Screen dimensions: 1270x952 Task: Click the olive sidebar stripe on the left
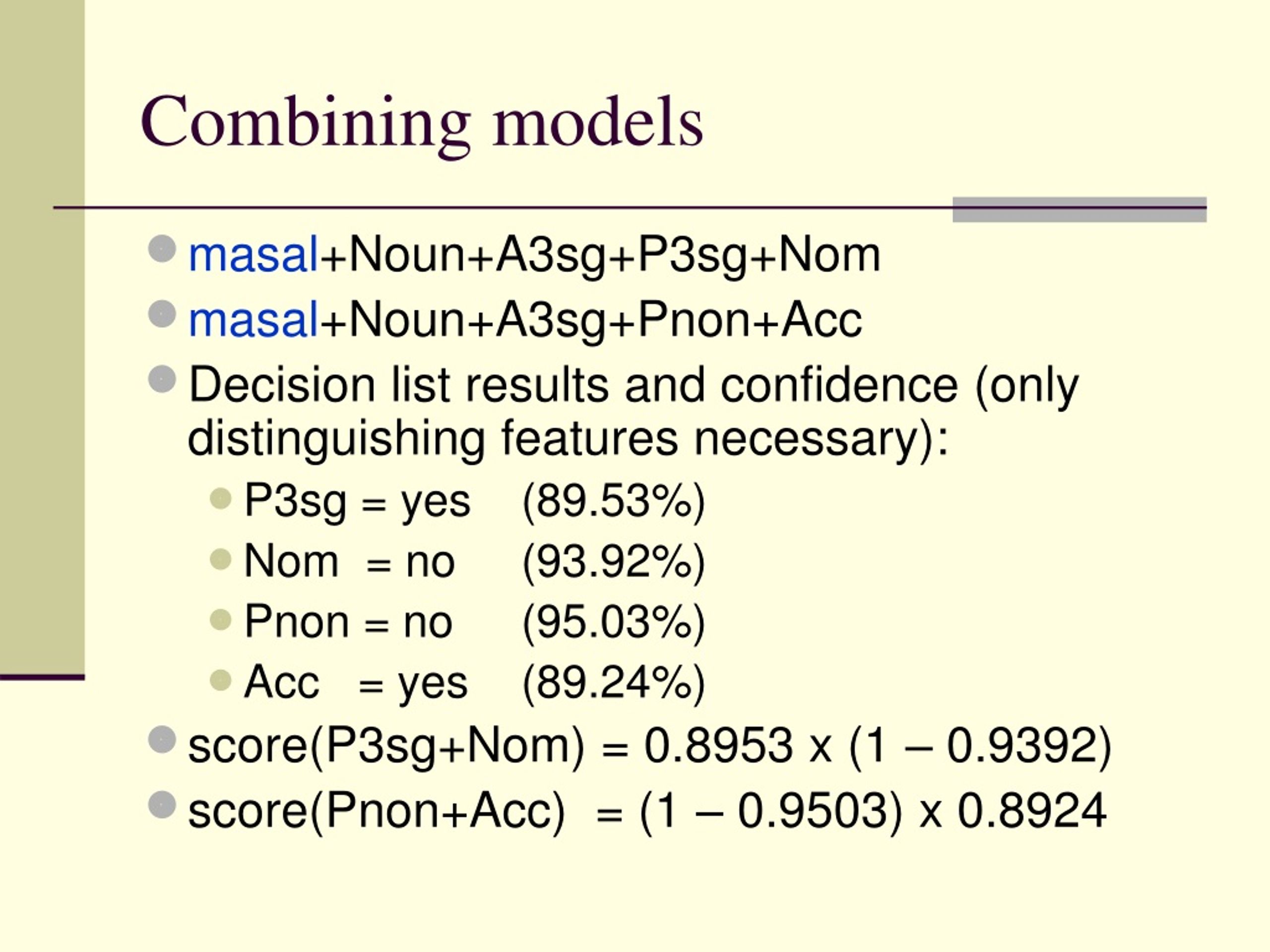tap(43, 339)
